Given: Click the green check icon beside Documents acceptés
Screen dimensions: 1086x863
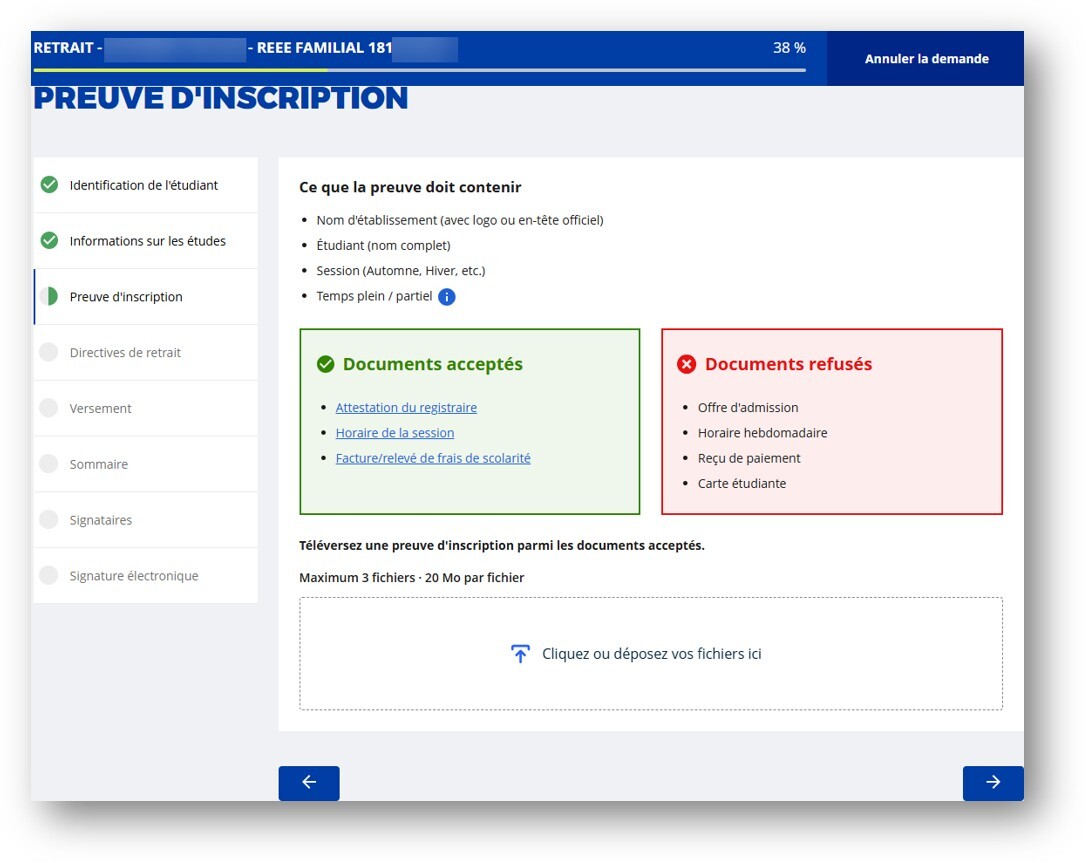Looking at the screenshot, I should click(x=326, y=364).
